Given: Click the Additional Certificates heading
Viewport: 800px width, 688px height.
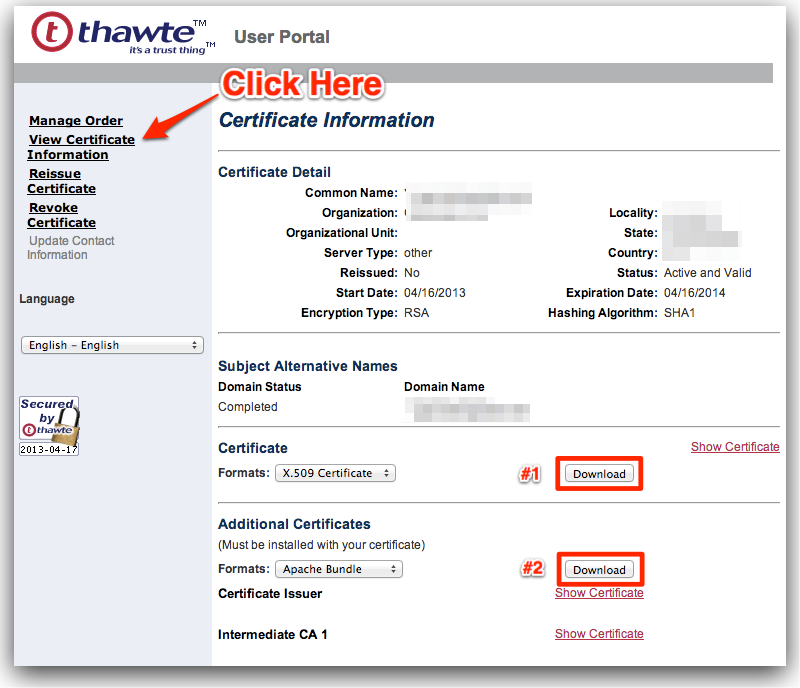Looking at the screenshot, I should point(294,524).
